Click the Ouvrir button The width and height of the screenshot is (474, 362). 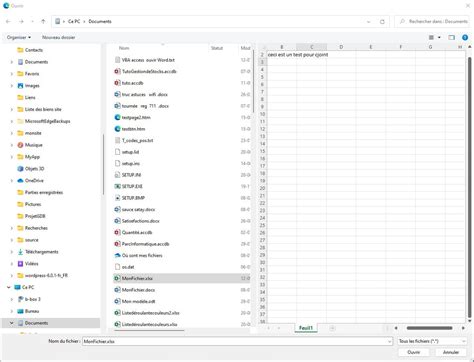pos(414,352)
